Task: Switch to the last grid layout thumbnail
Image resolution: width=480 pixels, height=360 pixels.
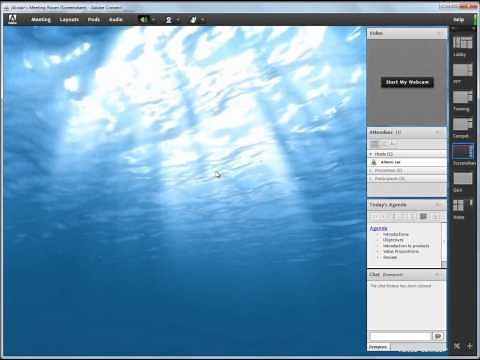Action: [462, 206]
